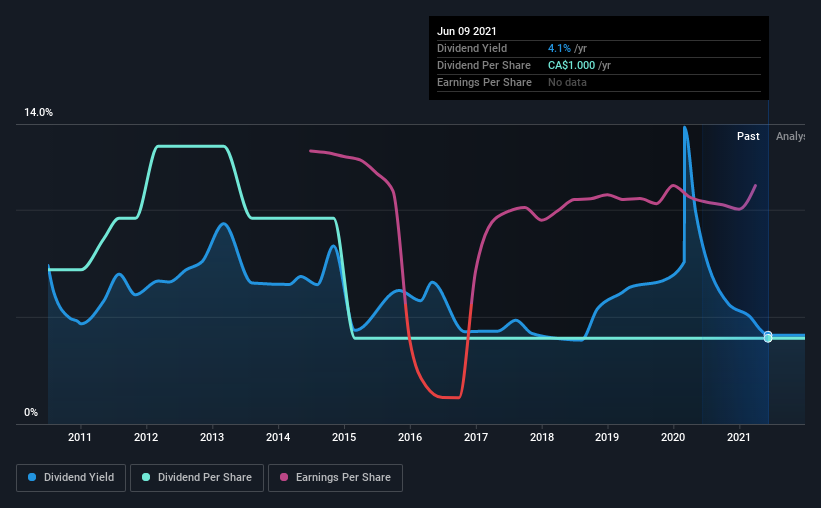Click the pink dot in Earnings Per Share legend
Image resolution: width=821 pixels, height=508 pixels.
[284, 478]
